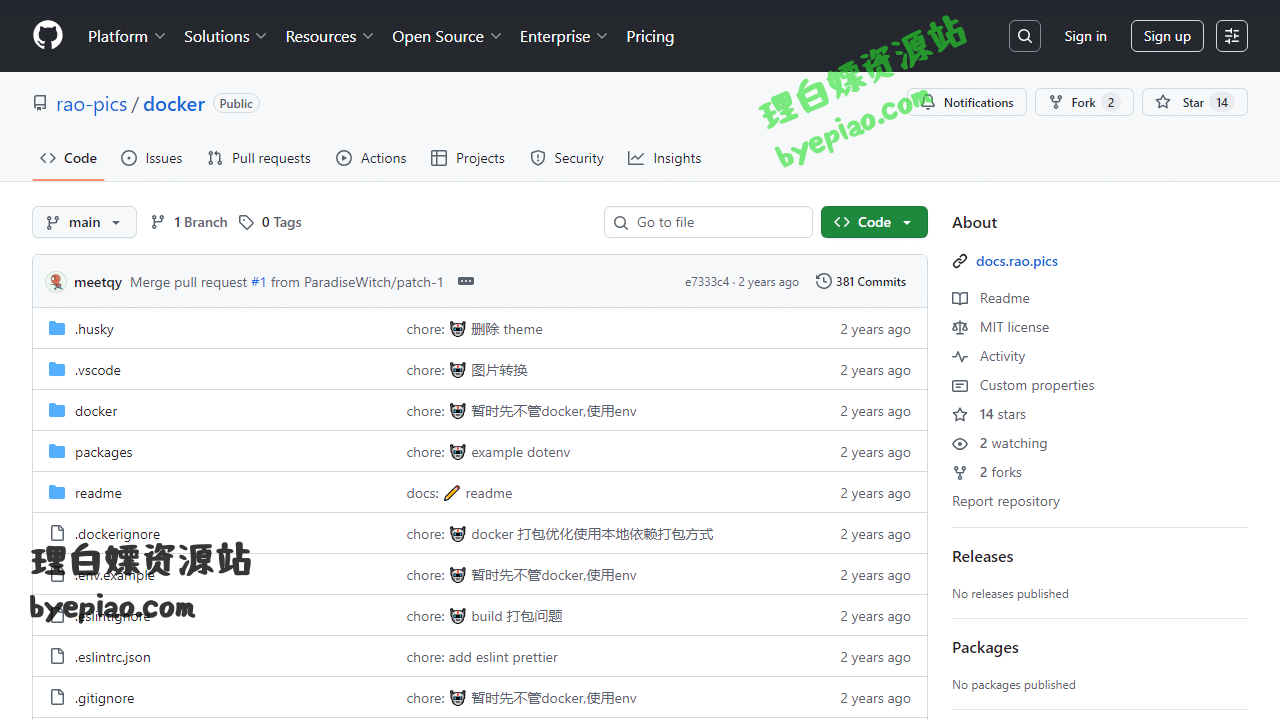Viewport: 1280px width, 720px height.
Task: Click the book icon next to Readme
Action: 960,298
